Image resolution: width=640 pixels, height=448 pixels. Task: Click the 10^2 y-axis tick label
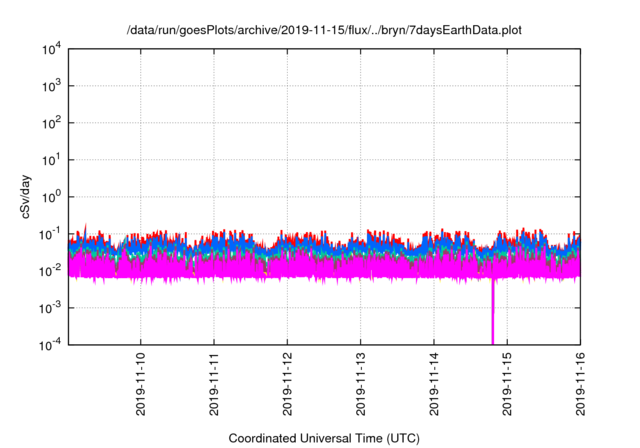click(52, 123)
